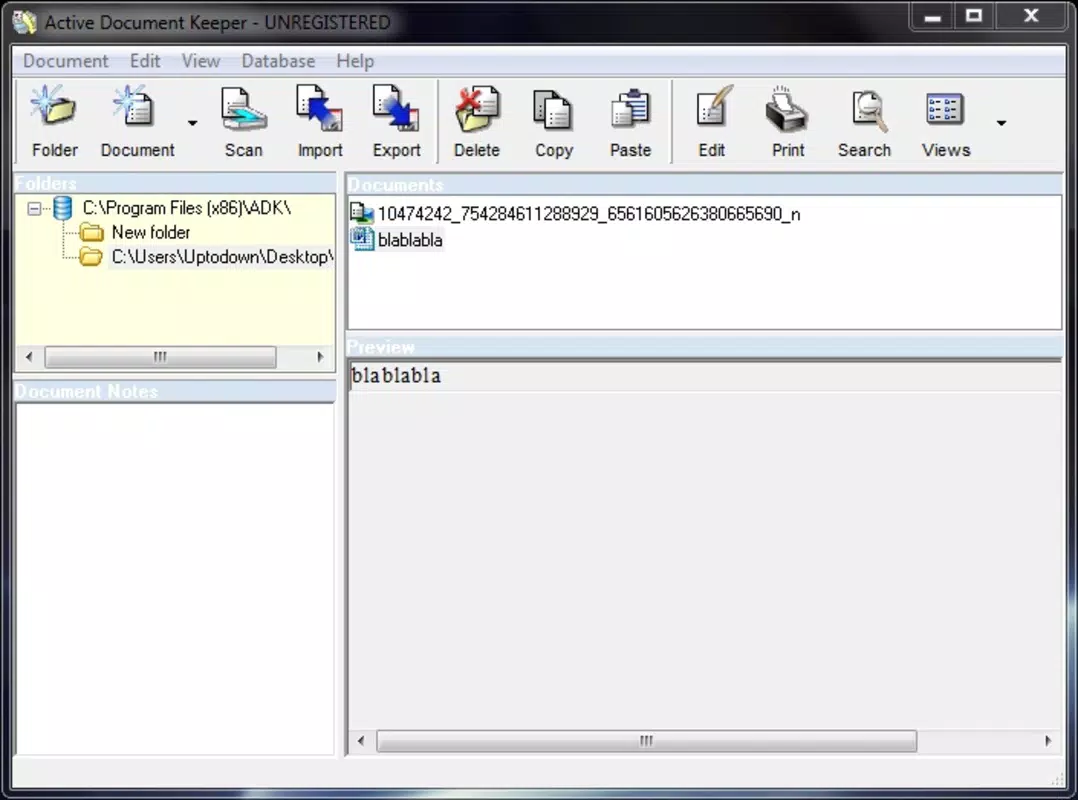This screenshot has width=1078, height=800.
Task: Open the Document menu
Action: point(65,61)
